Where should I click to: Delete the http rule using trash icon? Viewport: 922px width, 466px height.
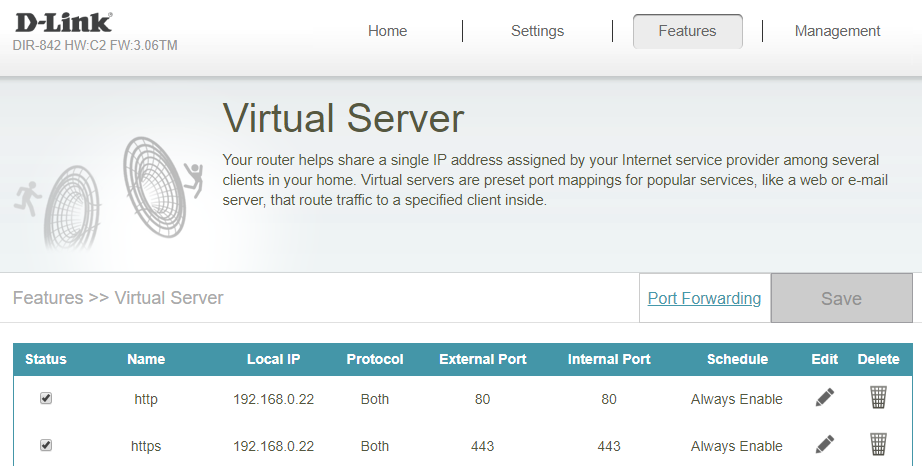coord(877,398)
